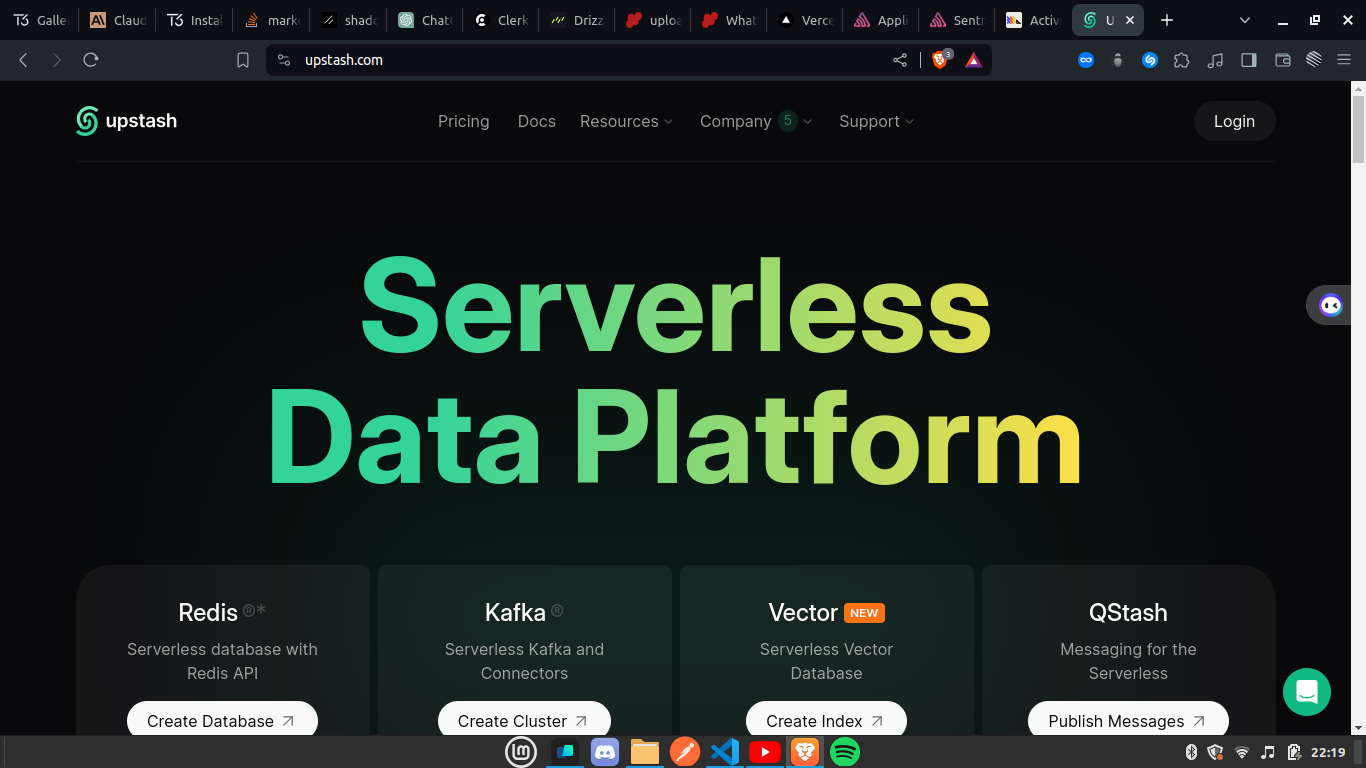
Task: Open the floating assistant widget on right edge
Action: pyautogui.click(x=1330, y=305)
